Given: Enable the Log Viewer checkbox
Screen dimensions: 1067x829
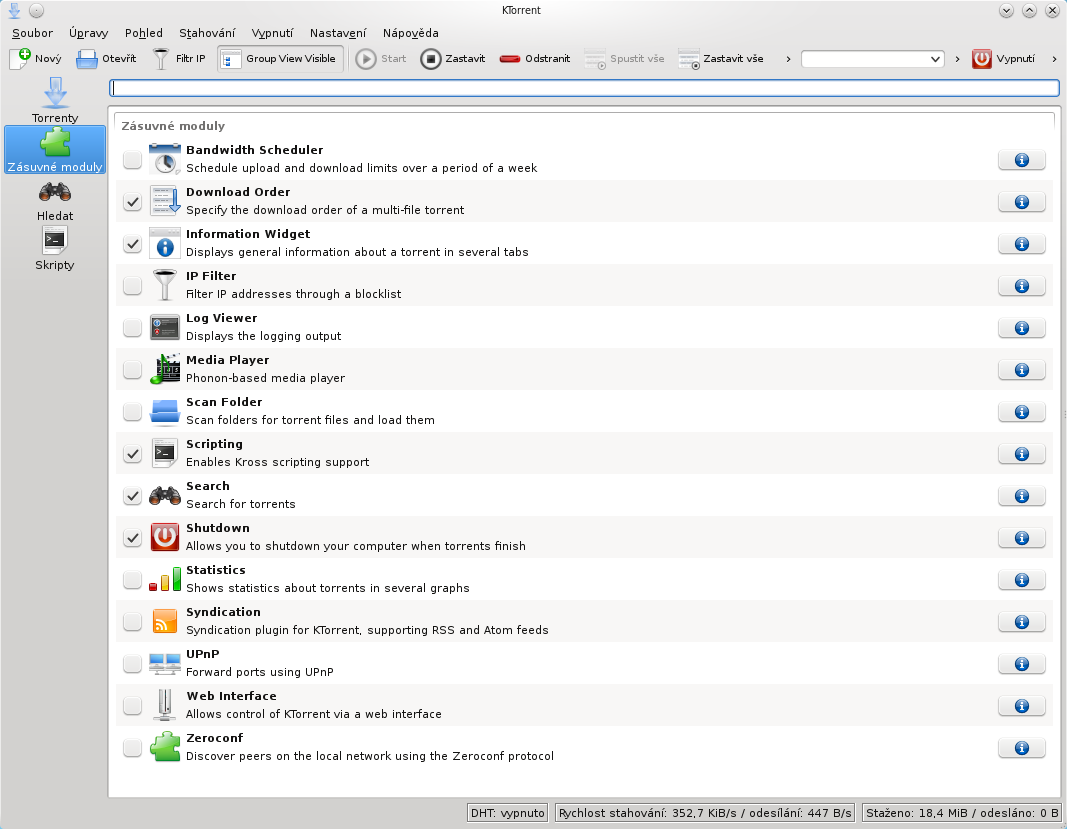Looking at the screenshot, I should (132, 328).
